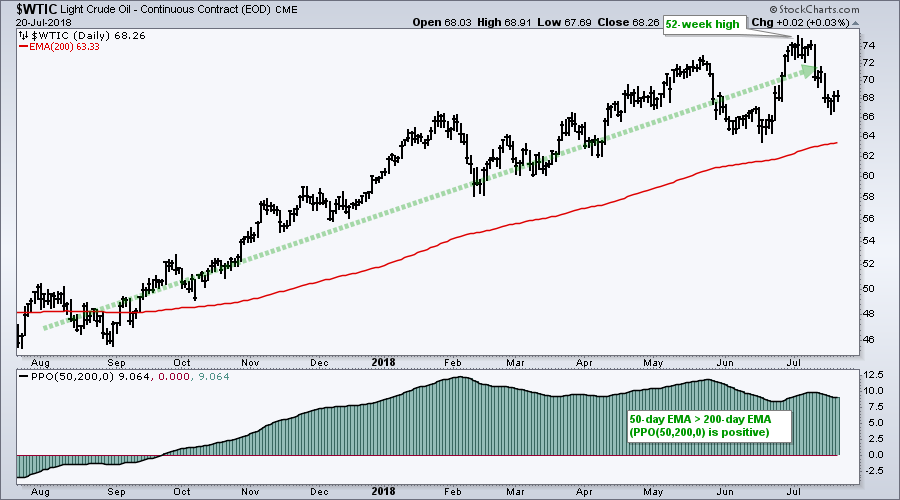Click the small up triangle after Chg value

[856, 24]
